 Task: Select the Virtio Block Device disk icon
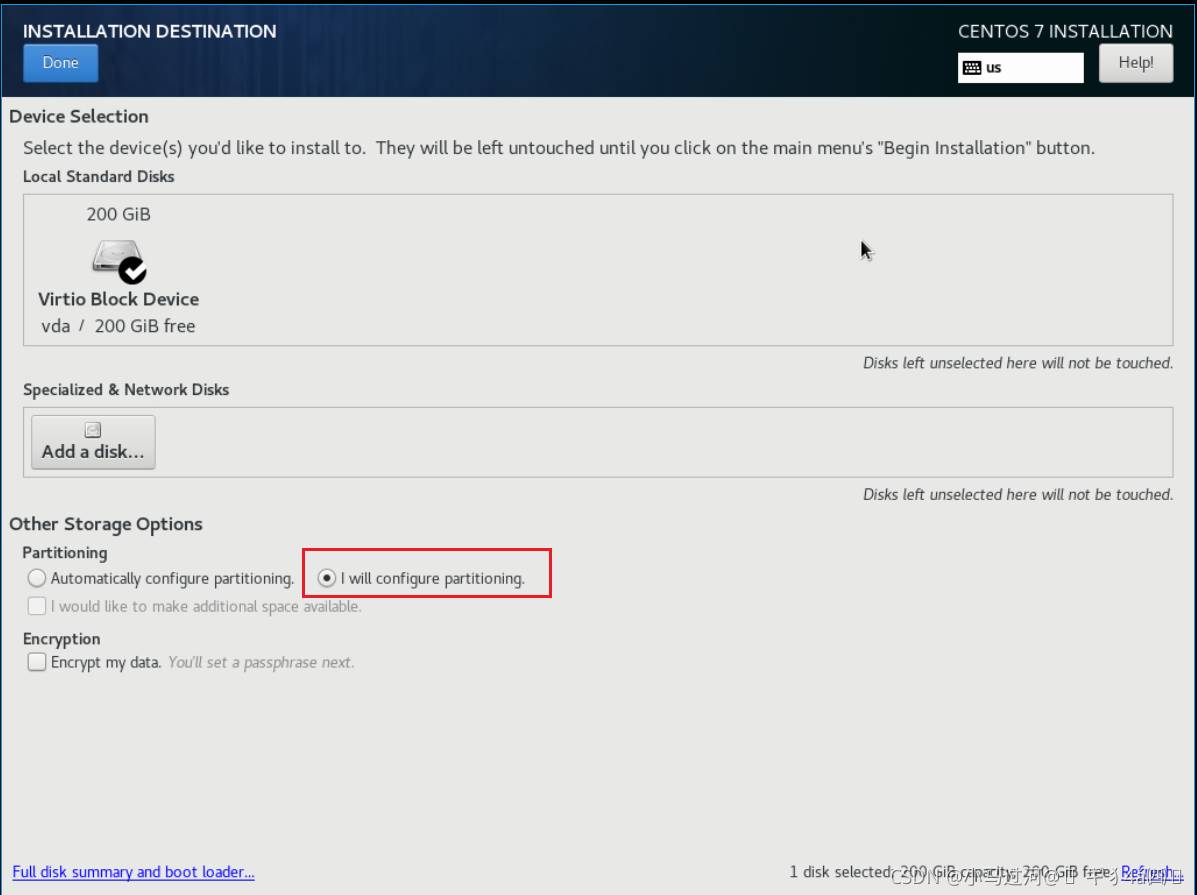[x=112, y=258]
